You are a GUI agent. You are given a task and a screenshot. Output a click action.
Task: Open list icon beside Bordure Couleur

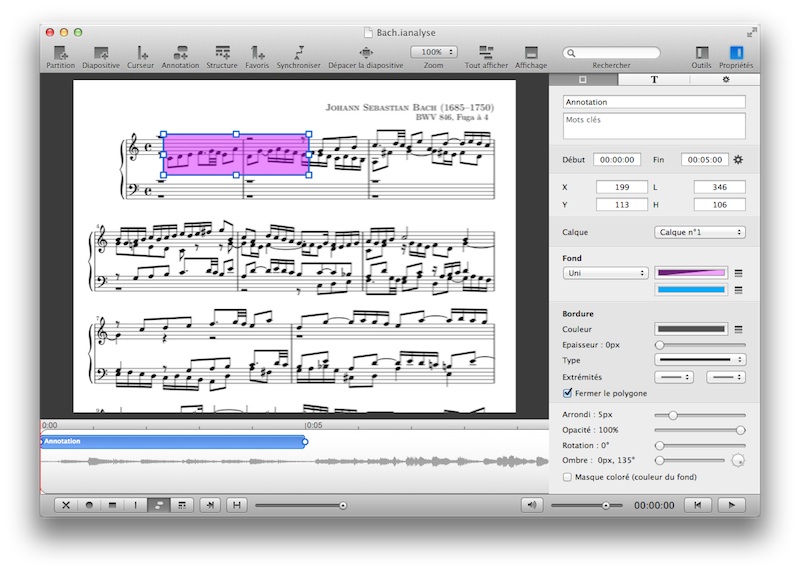[x=738, y=329]
